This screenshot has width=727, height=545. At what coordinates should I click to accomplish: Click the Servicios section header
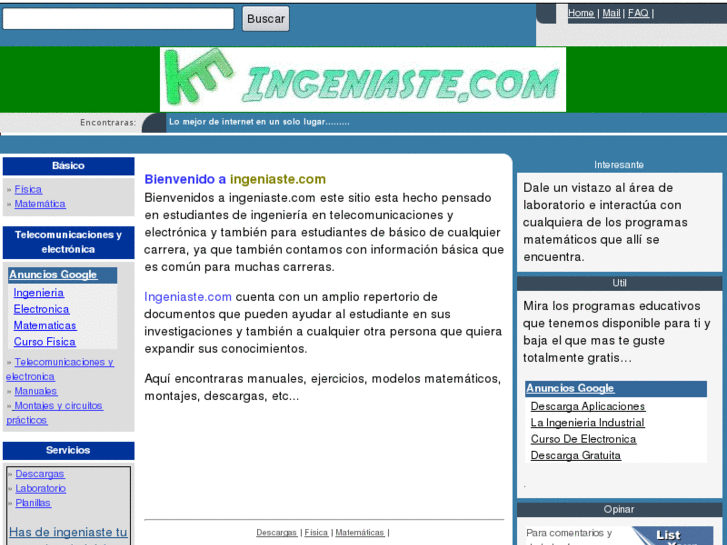point(69,450)
